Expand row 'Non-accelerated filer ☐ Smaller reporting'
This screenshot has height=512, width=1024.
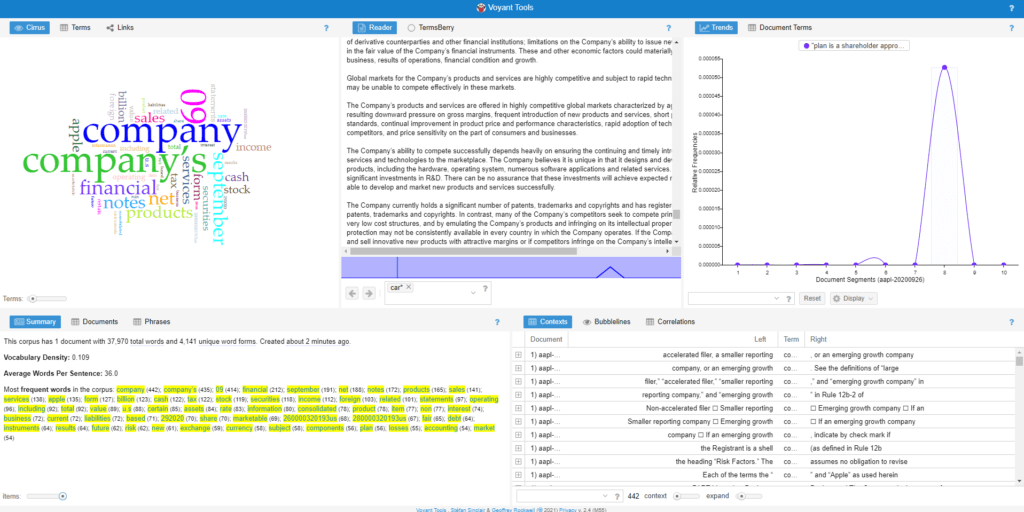tap(519, 408)
